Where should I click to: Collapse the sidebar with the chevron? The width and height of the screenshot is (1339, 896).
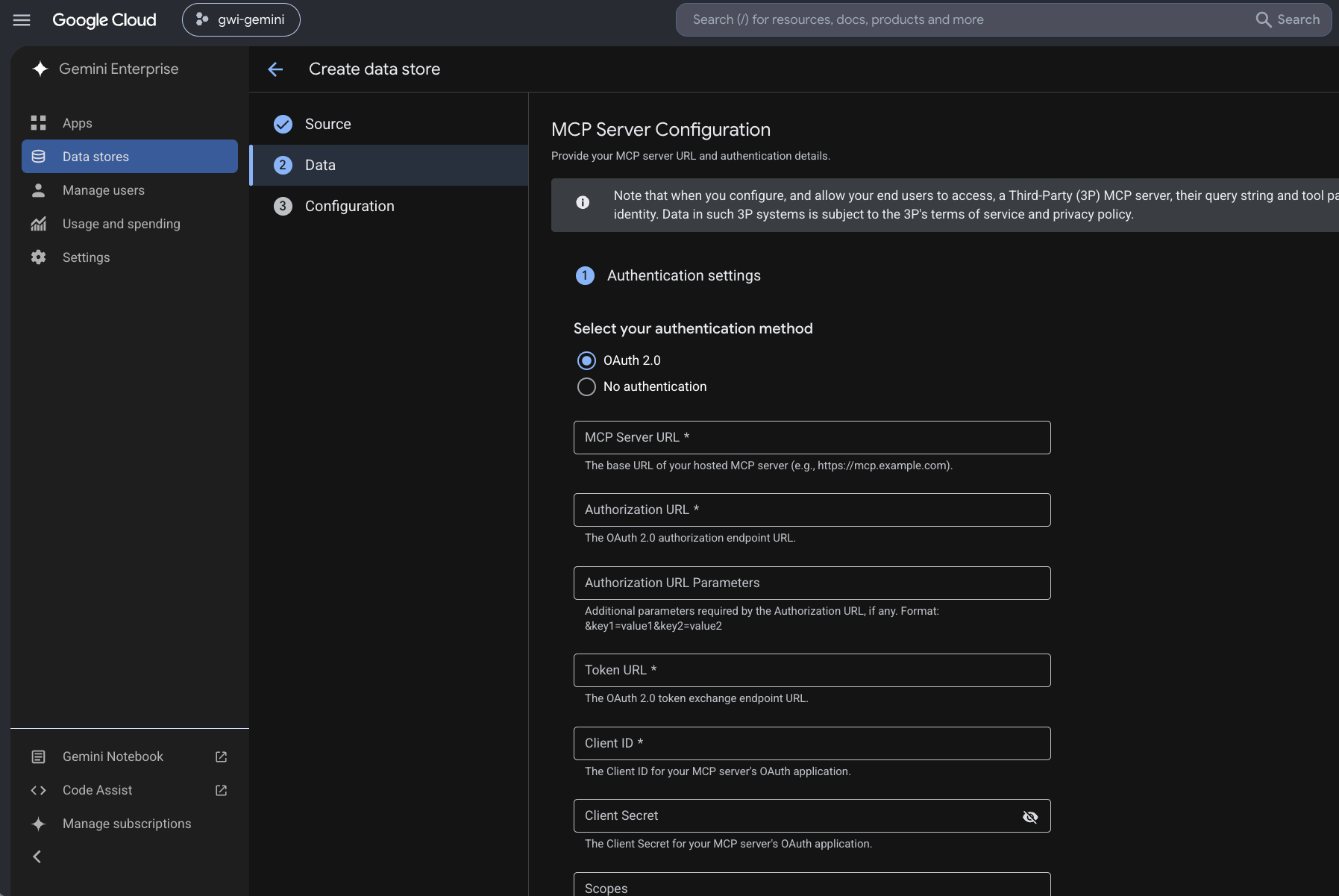37,856
